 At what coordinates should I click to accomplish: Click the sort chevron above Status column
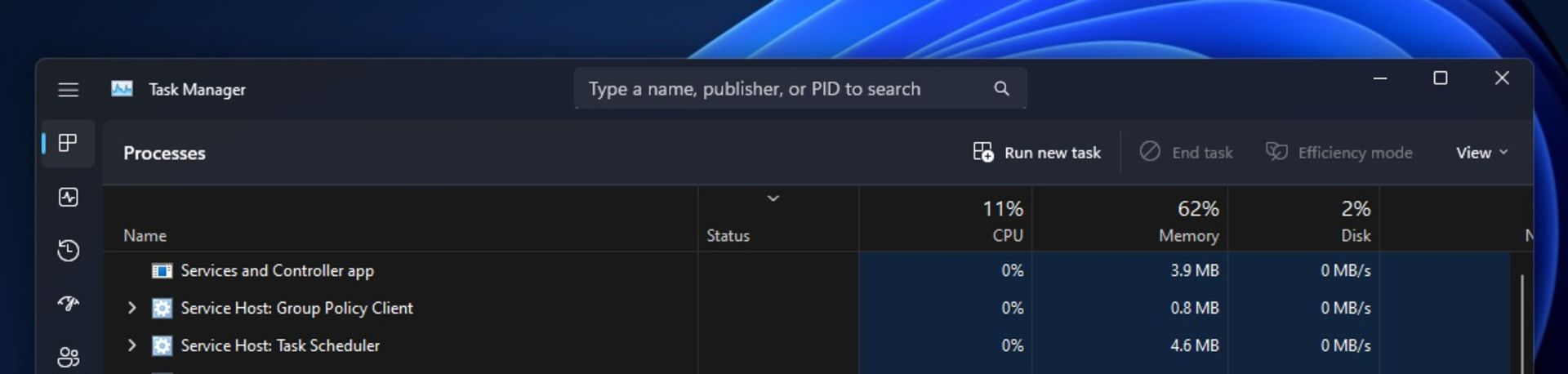pos(773,198)
